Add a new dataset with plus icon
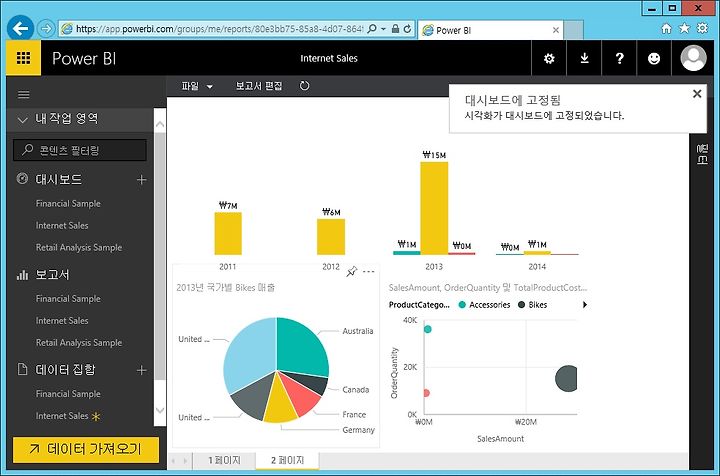This screenshot has width=720, height=476. pos(141,370)
